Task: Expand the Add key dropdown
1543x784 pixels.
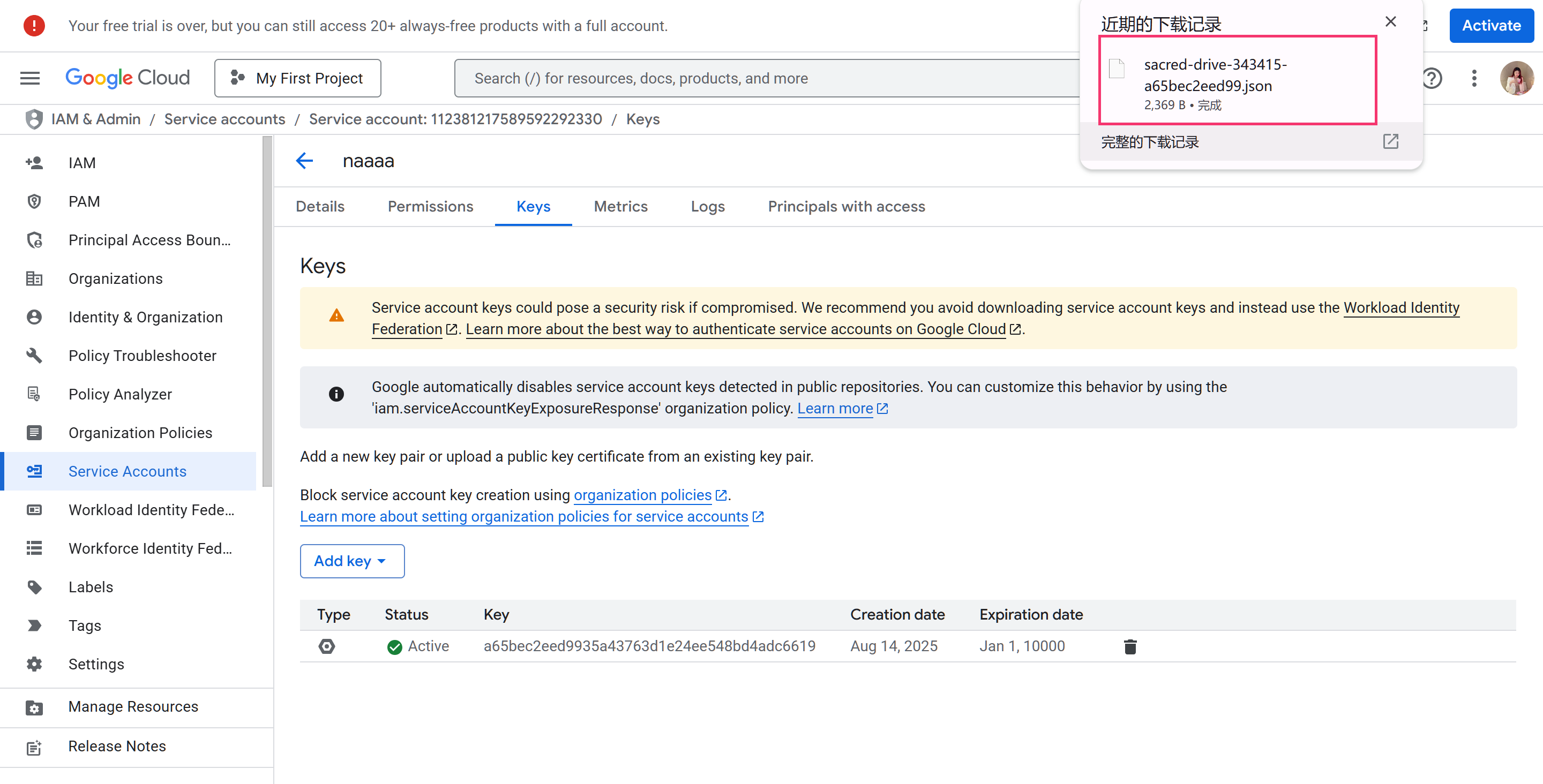Action: pos(352,561)
